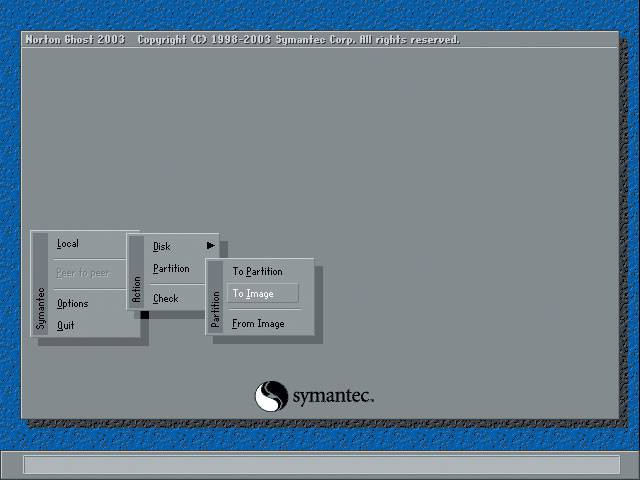Screen dimensions: 640x480
Task: Expand the Disk submenu arrow
Action: pos(211,246)
